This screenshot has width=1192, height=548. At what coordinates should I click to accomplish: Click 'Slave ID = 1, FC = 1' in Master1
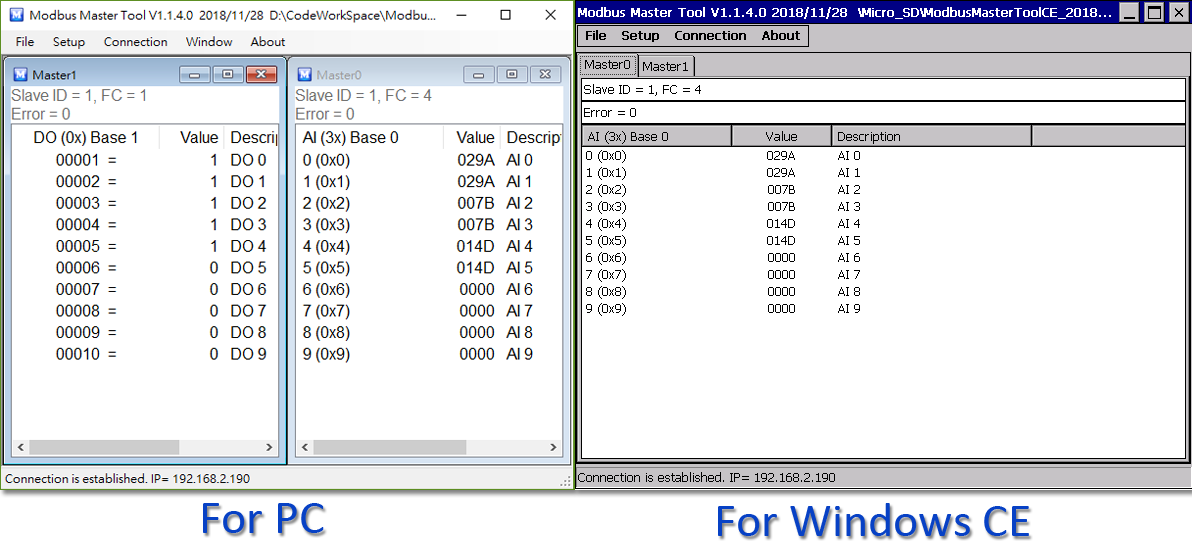(79, 96)
